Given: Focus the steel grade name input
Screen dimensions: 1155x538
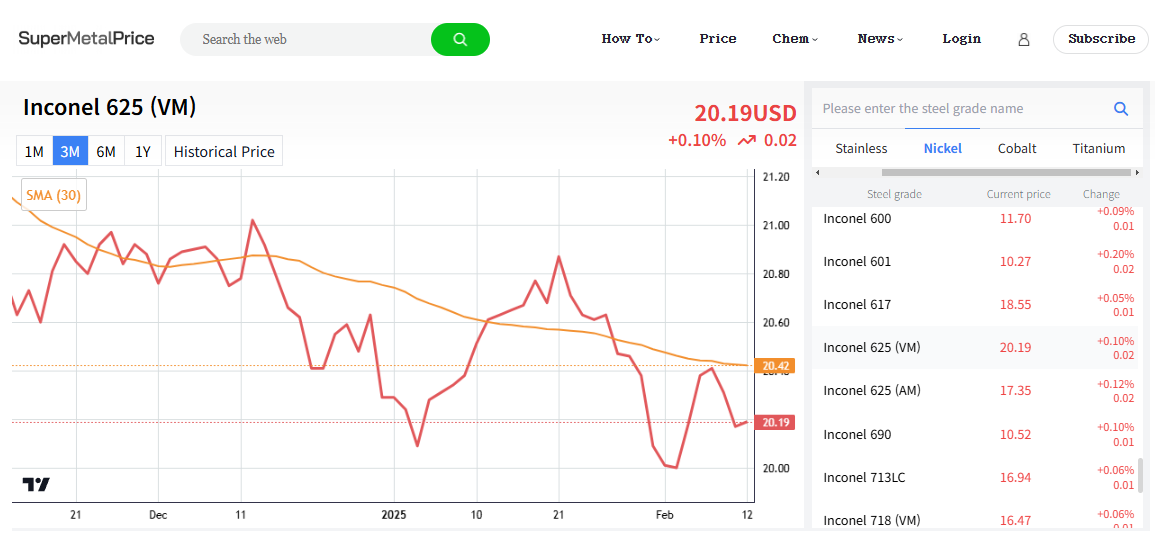Looking at the screenshot, I should click(961, 109).
